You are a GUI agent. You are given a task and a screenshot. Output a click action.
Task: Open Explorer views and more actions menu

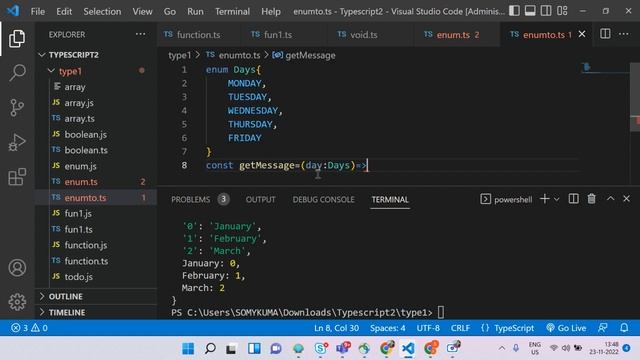(140, 35)
